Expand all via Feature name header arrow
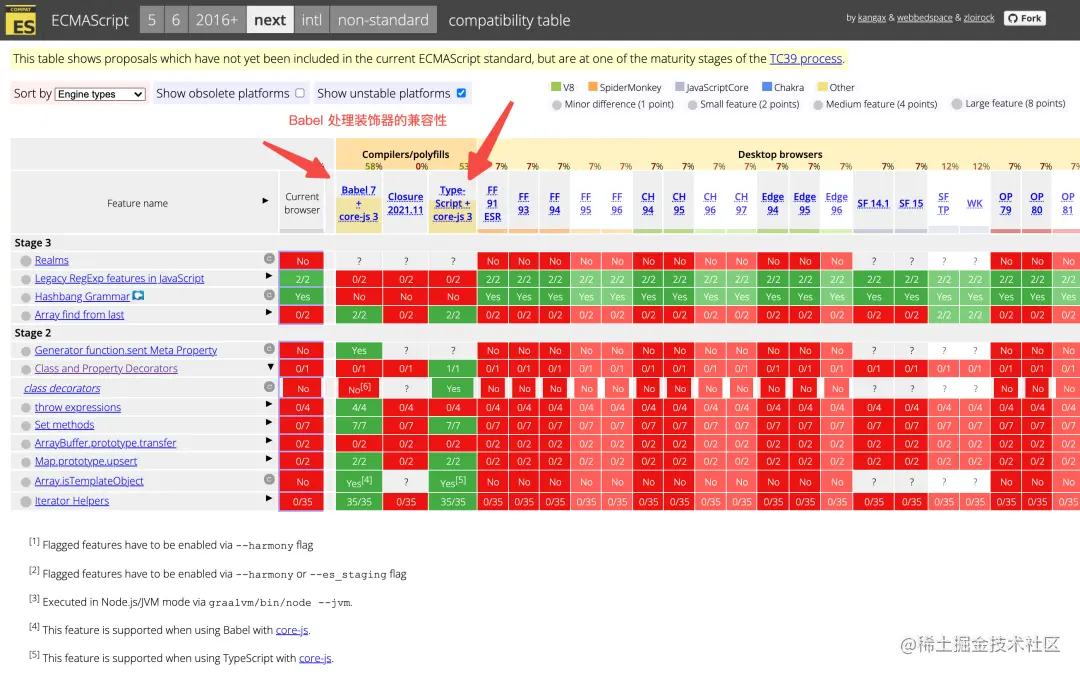1080x674 pixels. pos(265,200)
